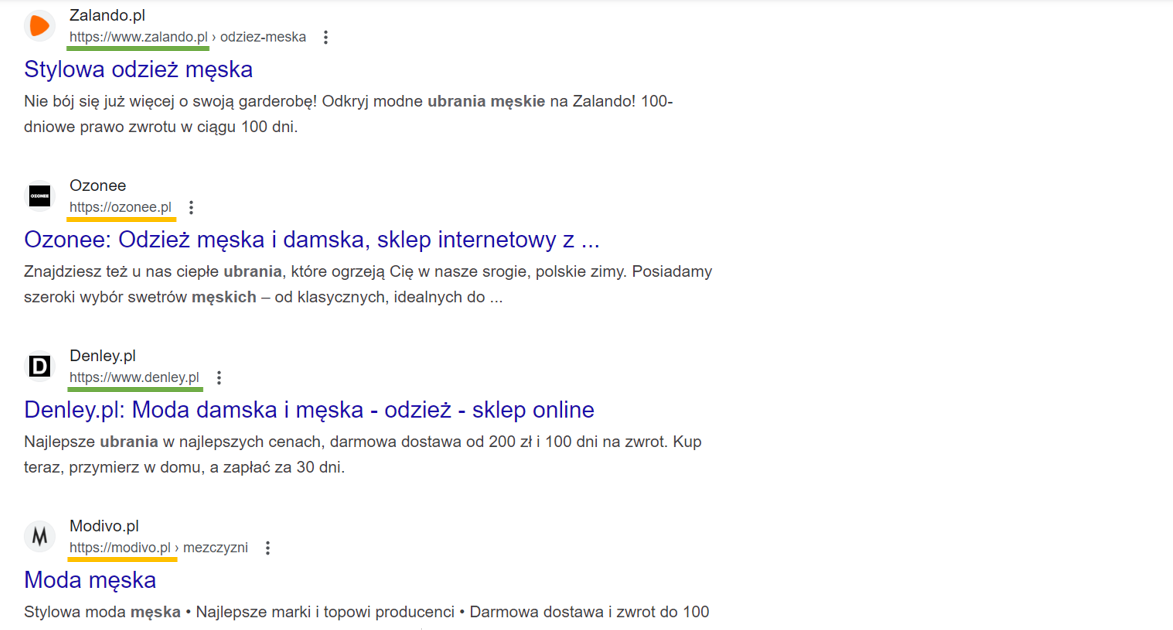Click the https://modivo.pl › mezczyzni URL

(x=159, y=548)
